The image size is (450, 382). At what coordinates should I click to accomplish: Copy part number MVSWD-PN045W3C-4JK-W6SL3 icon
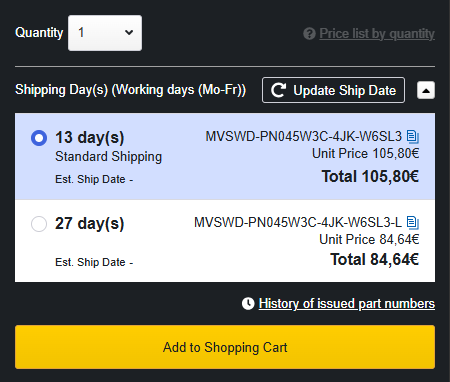click(x=413, y=136)
